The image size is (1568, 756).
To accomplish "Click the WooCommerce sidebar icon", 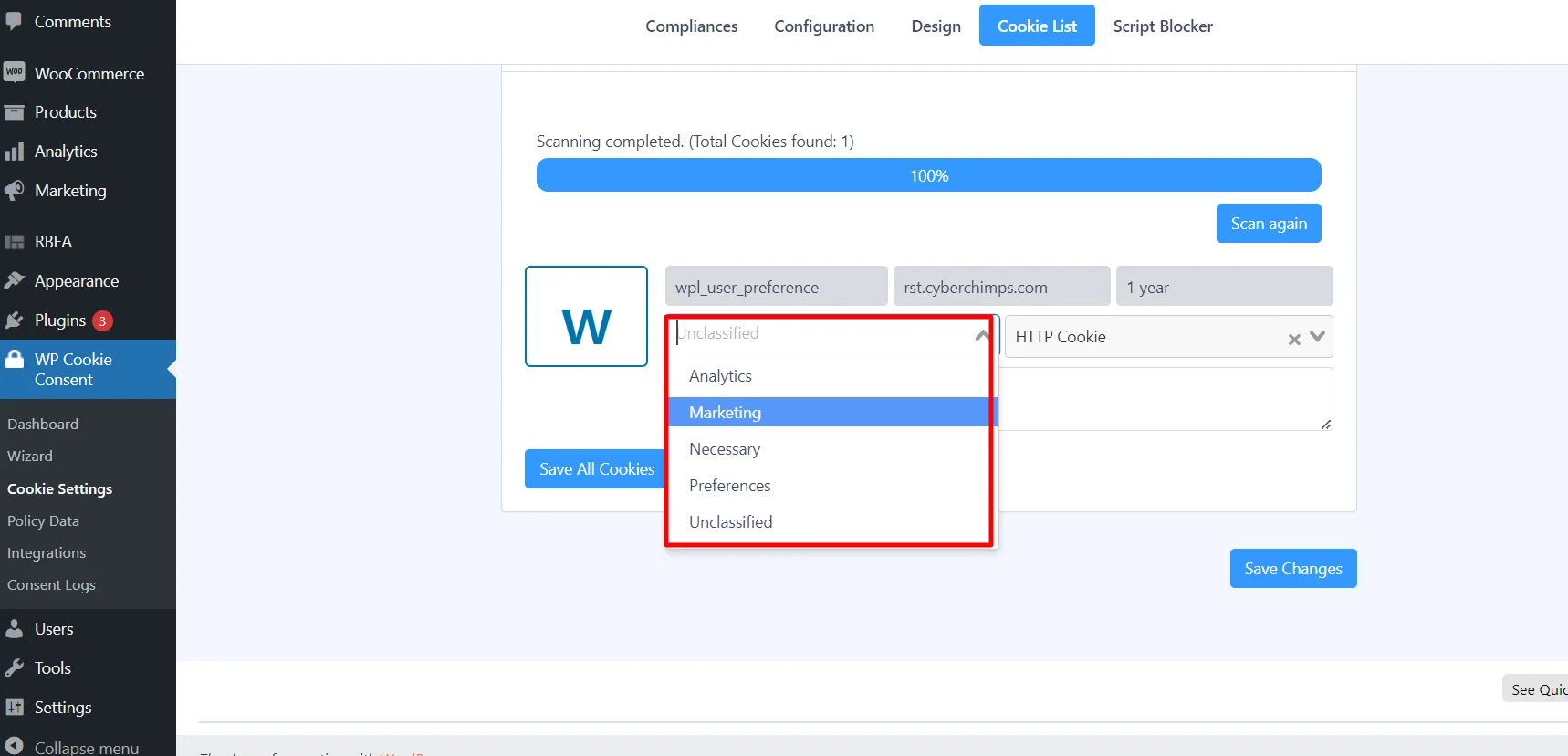I will pyautogui.click(x=14, y=72).
